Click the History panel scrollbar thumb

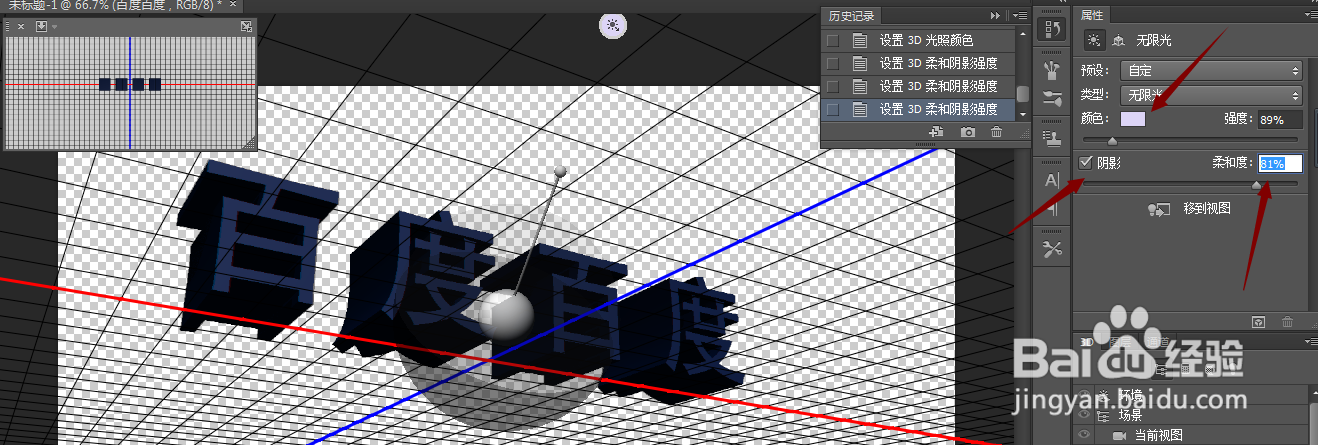point(1023,94)
